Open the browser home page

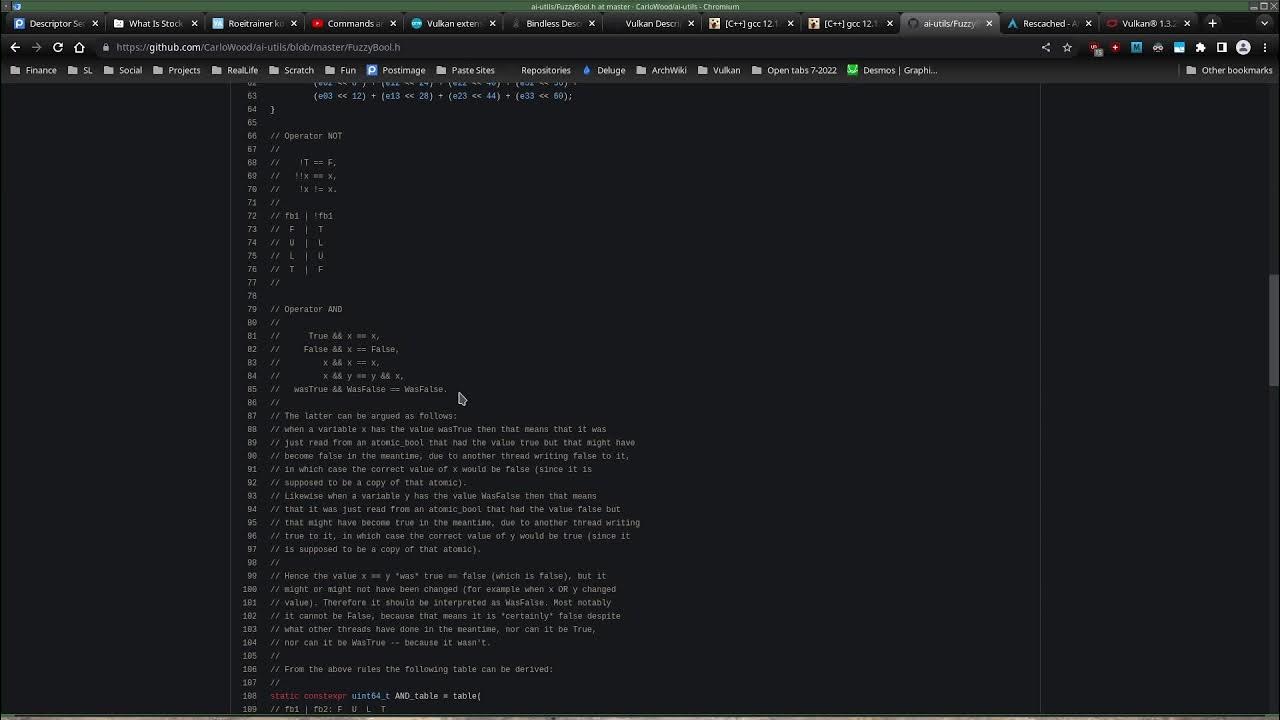[79, 47]
